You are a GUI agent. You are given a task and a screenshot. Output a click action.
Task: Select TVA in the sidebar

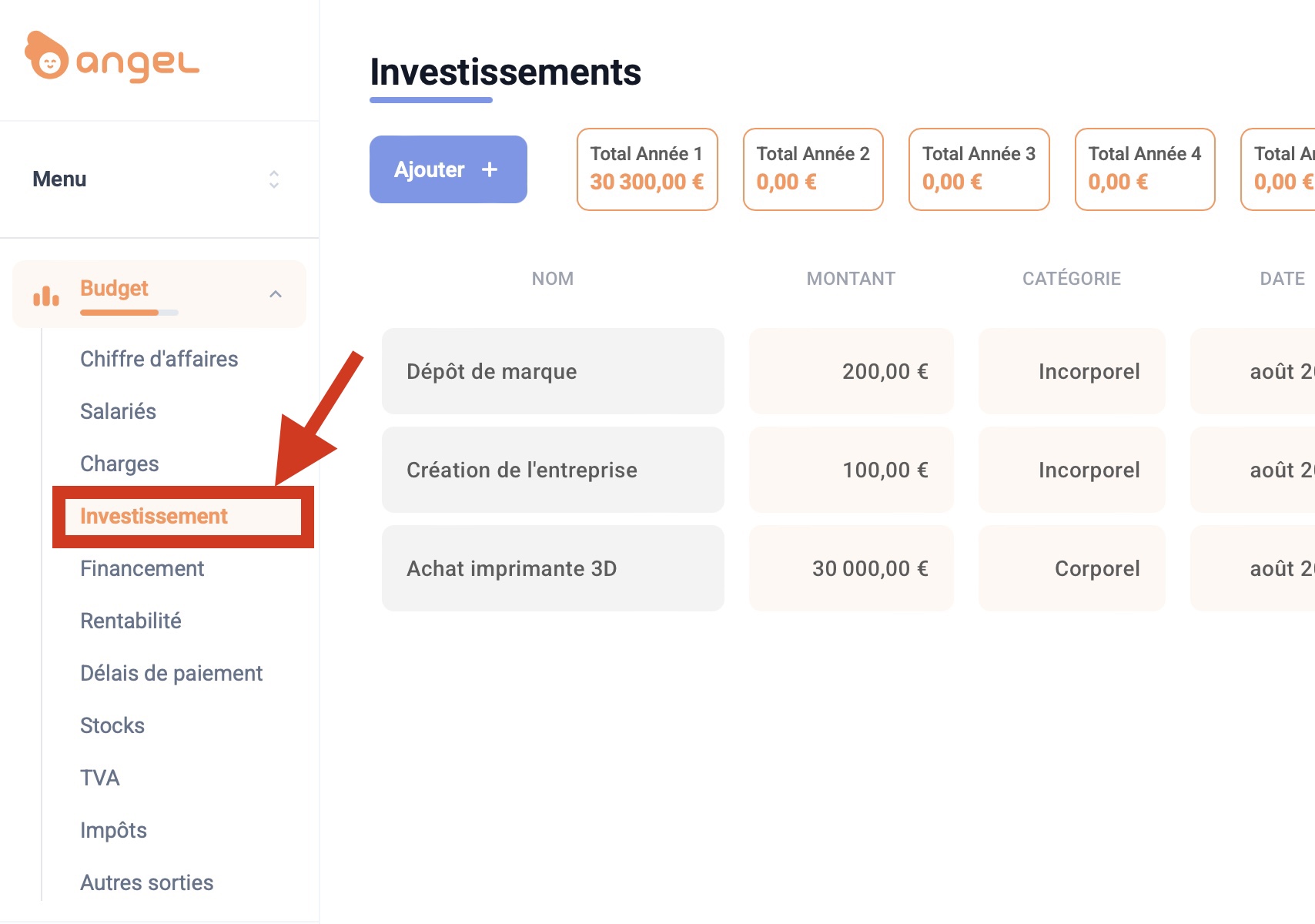click(100, 778)
